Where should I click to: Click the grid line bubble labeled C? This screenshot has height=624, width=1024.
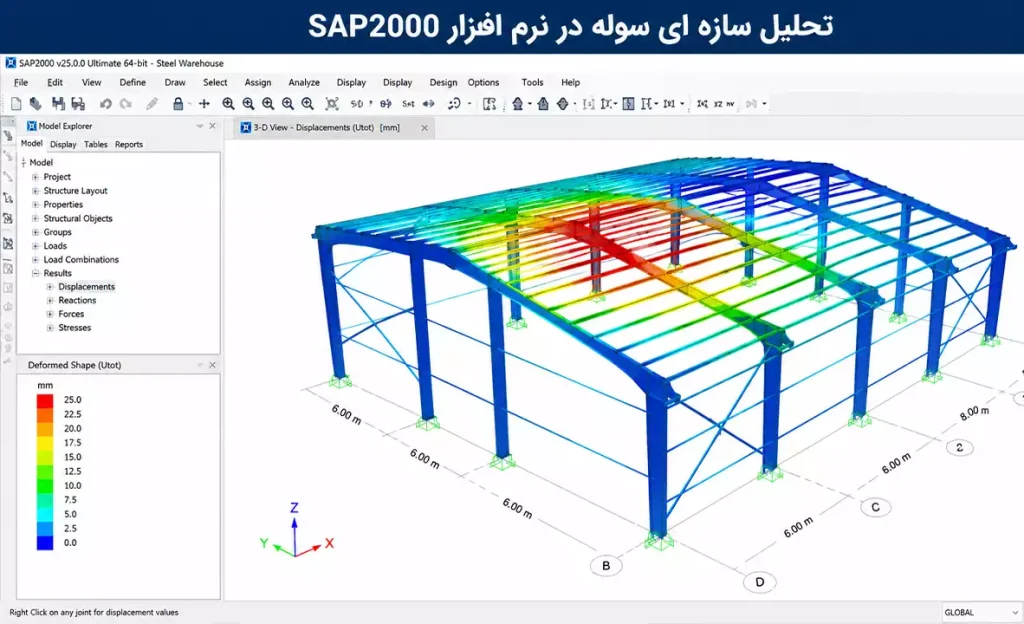coord(875,507)
